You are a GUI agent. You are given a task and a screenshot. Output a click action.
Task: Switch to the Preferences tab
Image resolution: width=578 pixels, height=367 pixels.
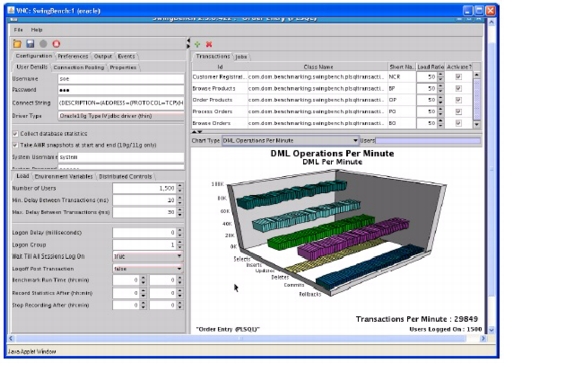tap(73, 56)
